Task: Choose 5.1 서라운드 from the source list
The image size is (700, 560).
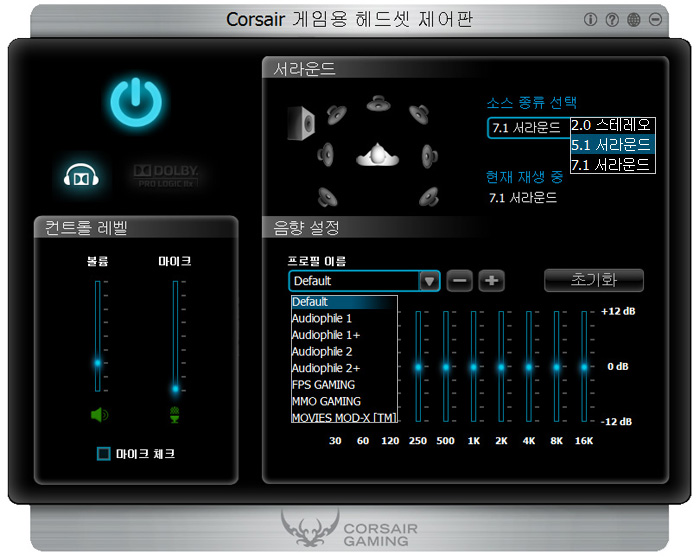Action: [612, 145]
